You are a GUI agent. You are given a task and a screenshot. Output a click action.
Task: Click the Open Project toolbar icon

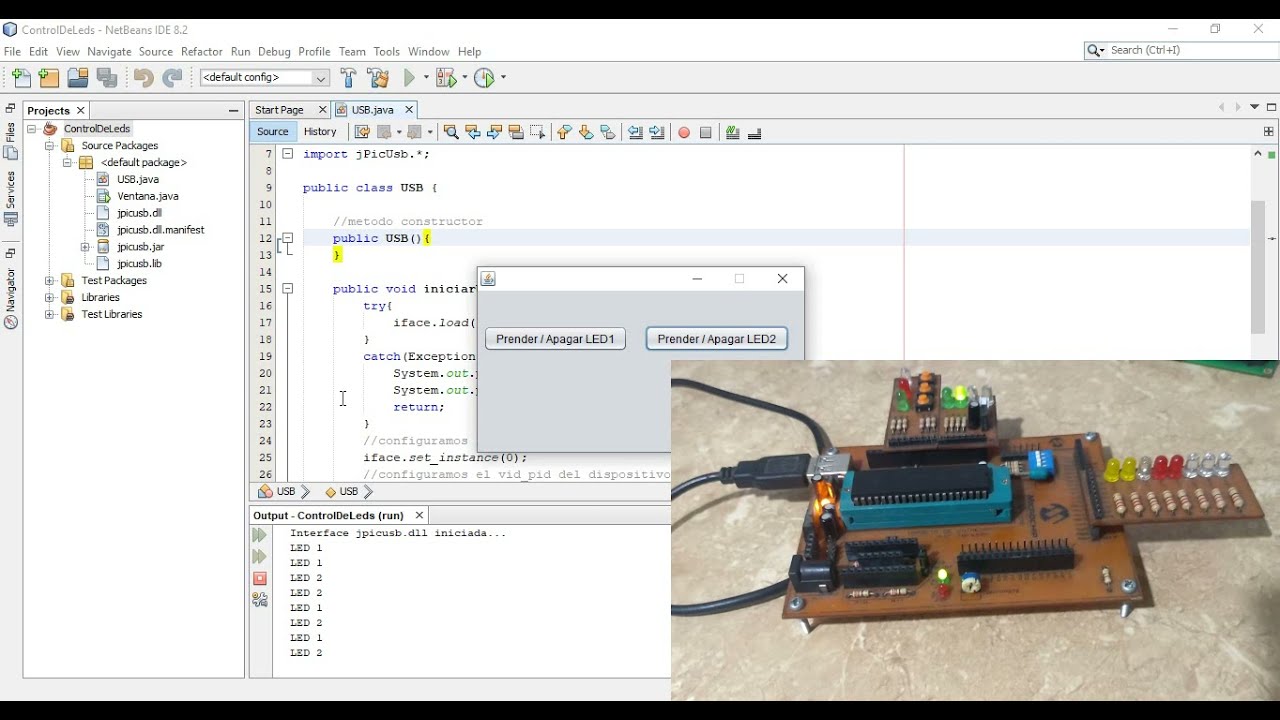click(x=78, y=78)
